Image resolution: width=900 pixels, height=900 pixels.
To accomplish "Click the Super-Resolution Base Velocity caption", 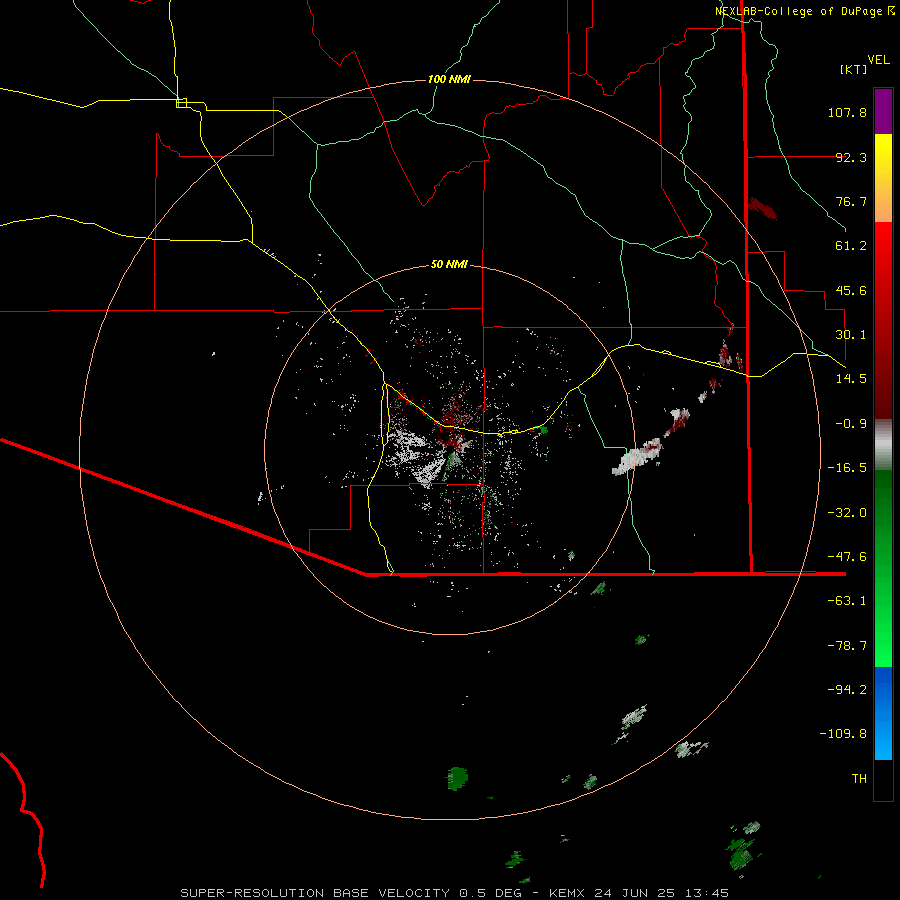I will click(455, 893).
